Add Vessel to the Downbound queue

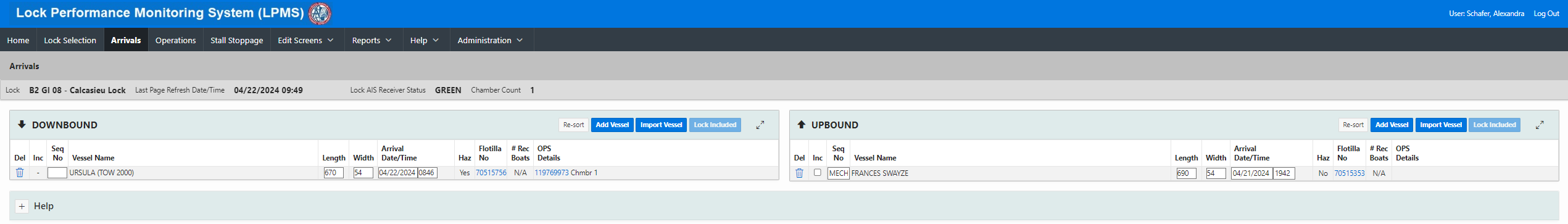point(612,125)
